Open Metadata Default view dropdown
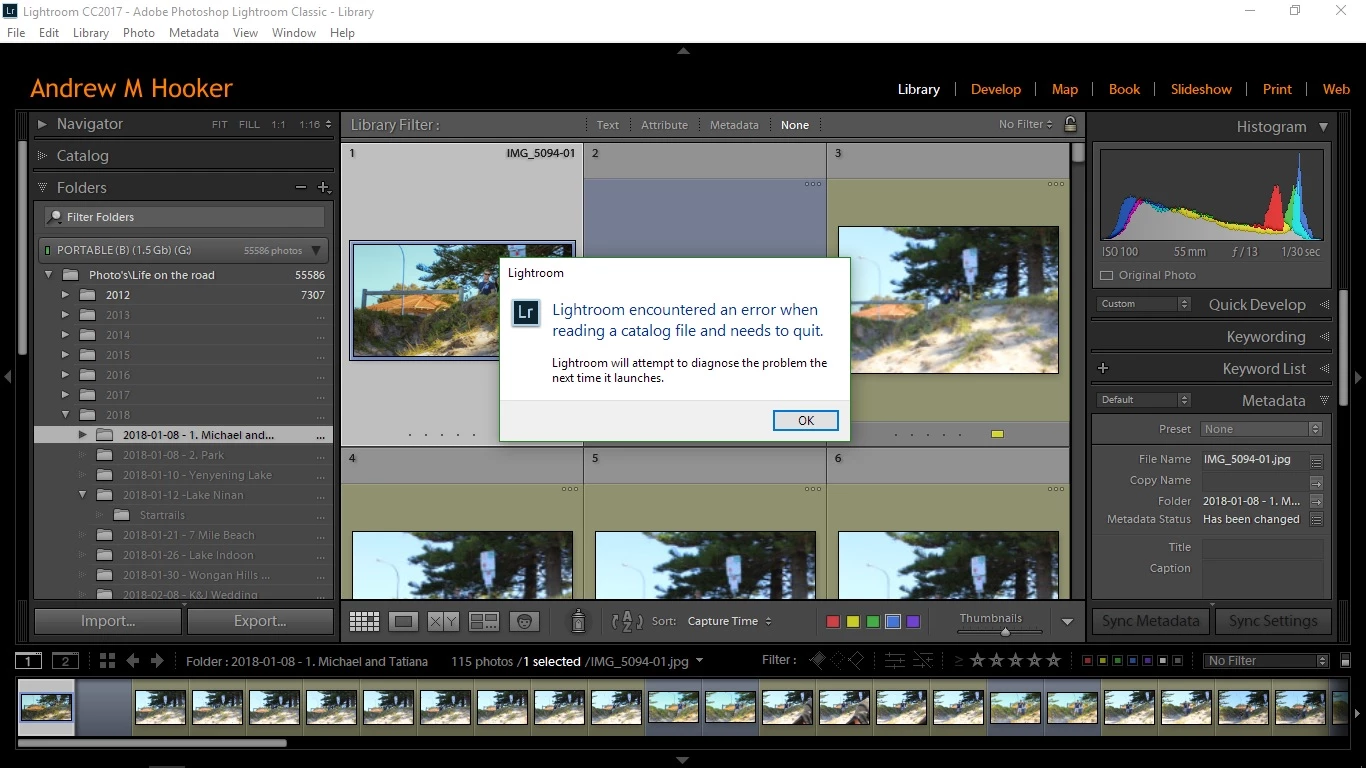Viewport: 1366px width, 768px height. (1144, 400)
